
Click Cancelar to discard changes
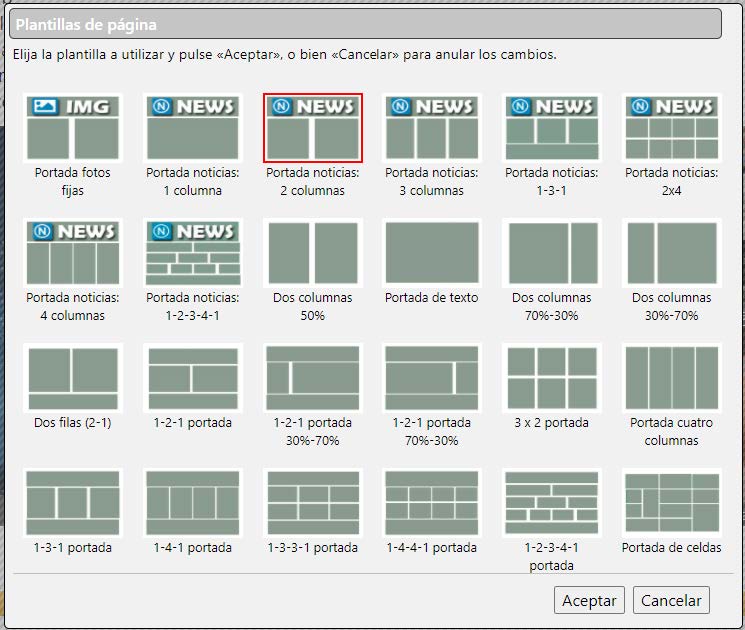pyautogui.click(x=671, y=600)
